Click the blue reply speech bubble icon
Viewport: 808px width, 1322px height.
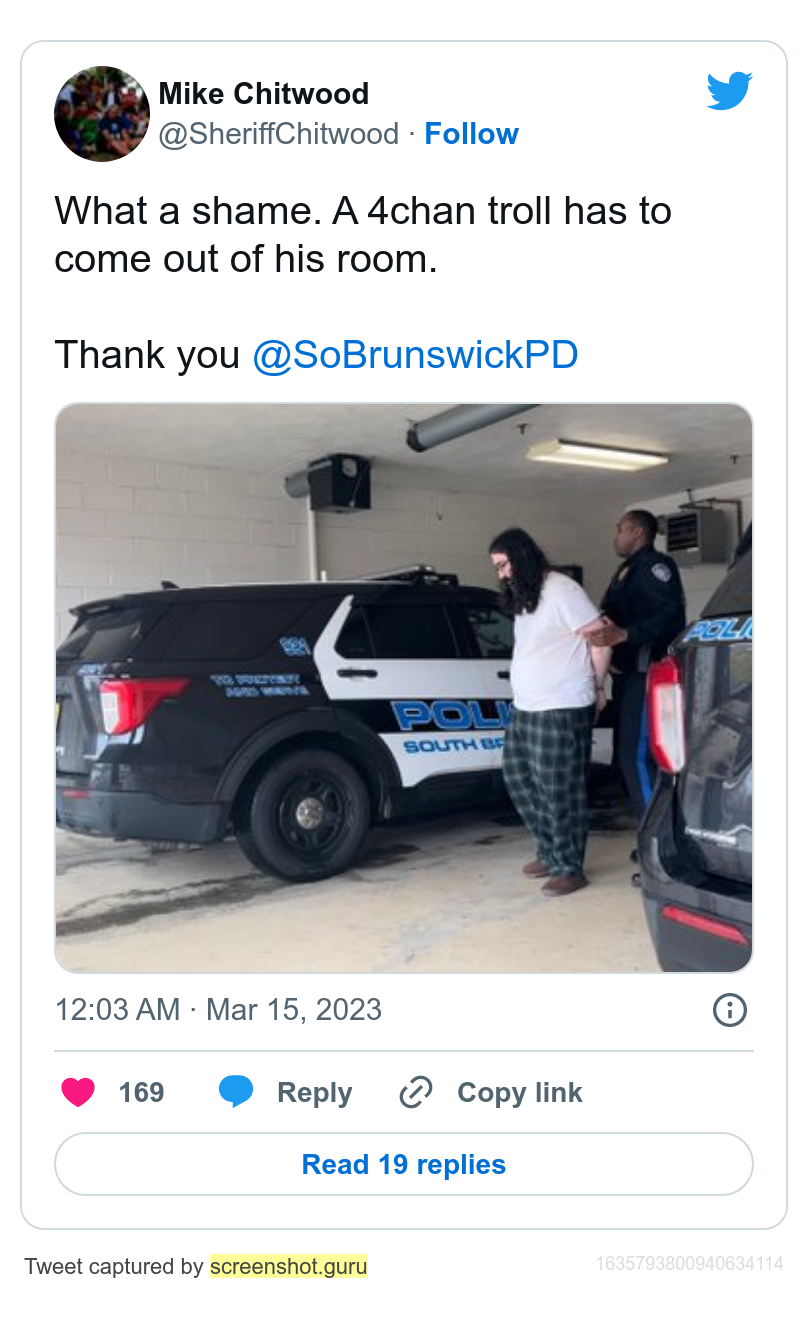(236, 1092)
